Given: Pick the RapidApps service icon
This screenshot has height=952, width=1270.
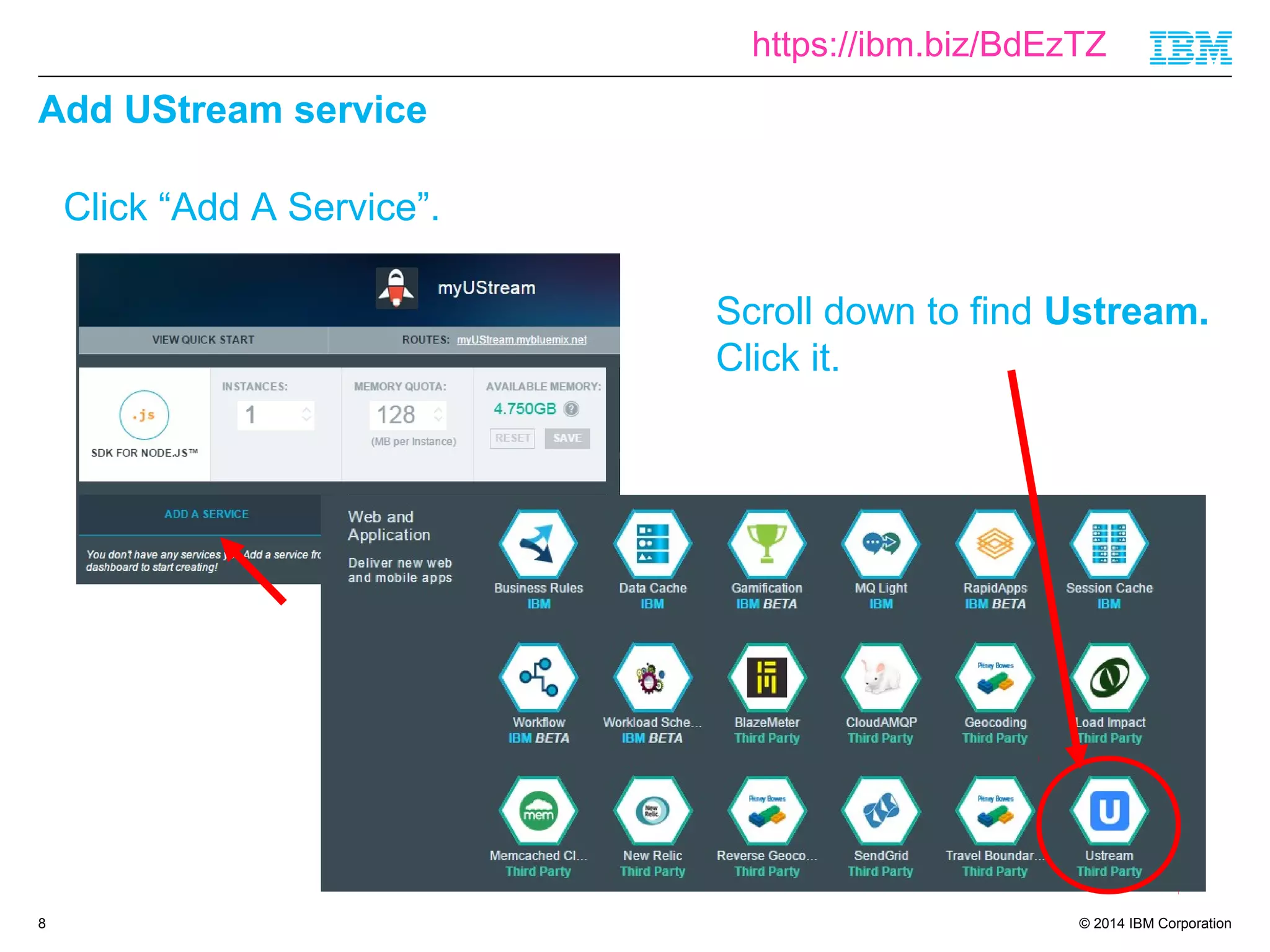Looking at the screenshot, I should coord(995,544).
